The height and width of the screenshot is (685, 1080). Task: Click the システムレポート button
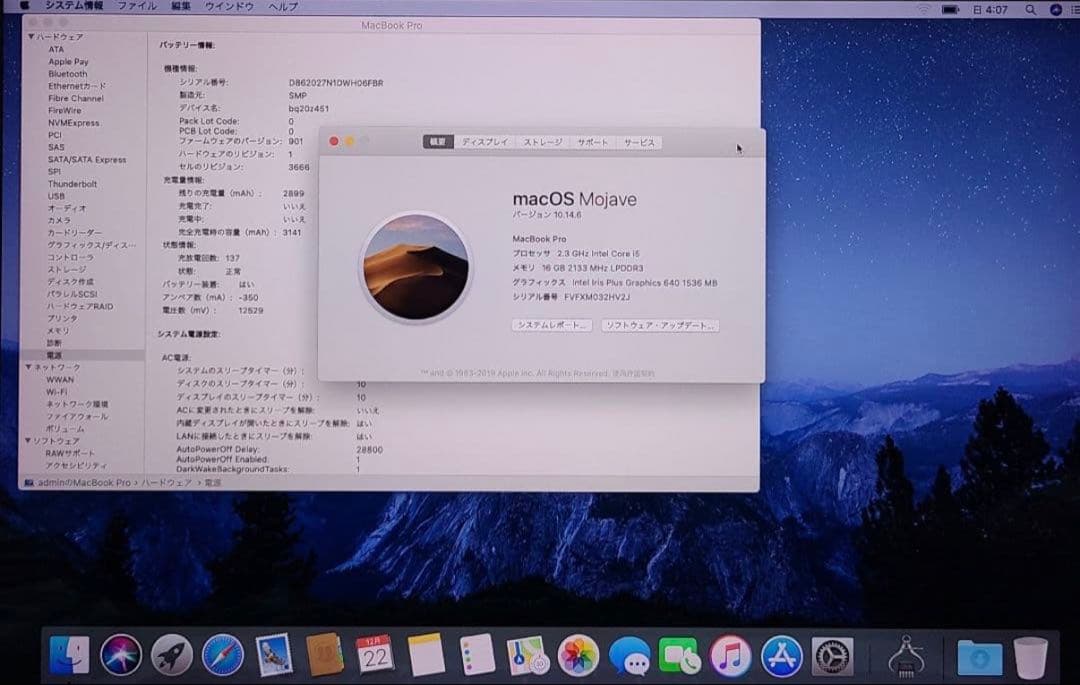click(x=551, y=326)
